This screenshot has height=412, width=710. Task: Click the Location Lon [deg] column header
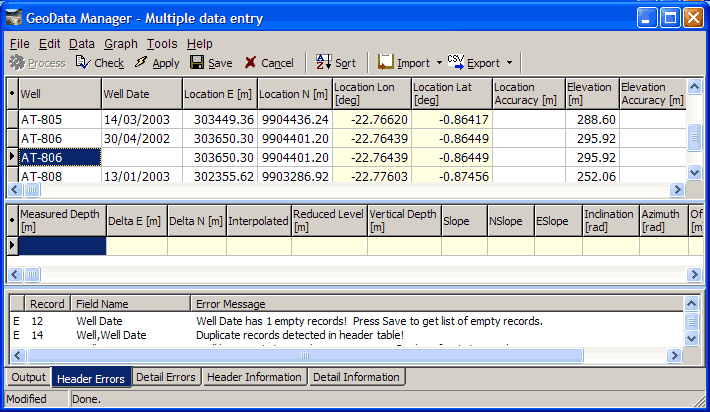coord(372,94)
